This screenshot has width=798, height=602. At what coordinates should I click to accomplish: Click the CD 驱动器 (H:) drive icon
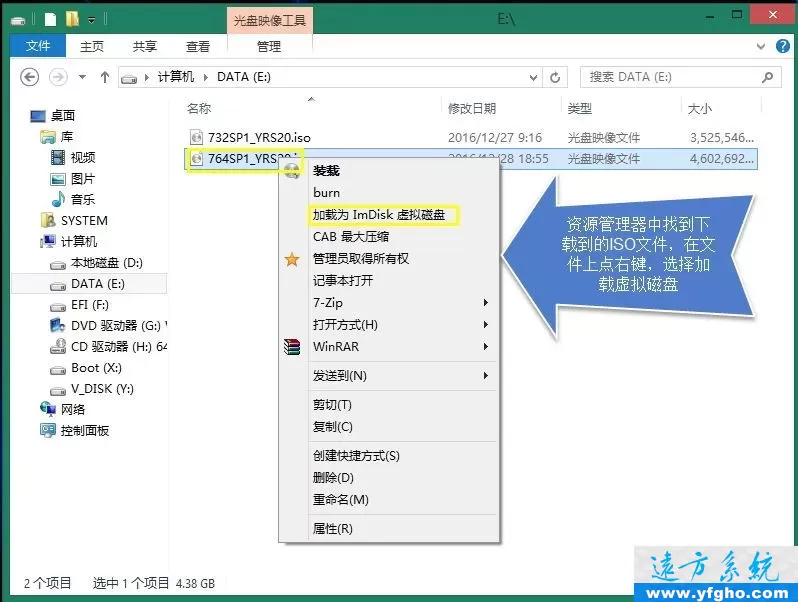point(58,346)
